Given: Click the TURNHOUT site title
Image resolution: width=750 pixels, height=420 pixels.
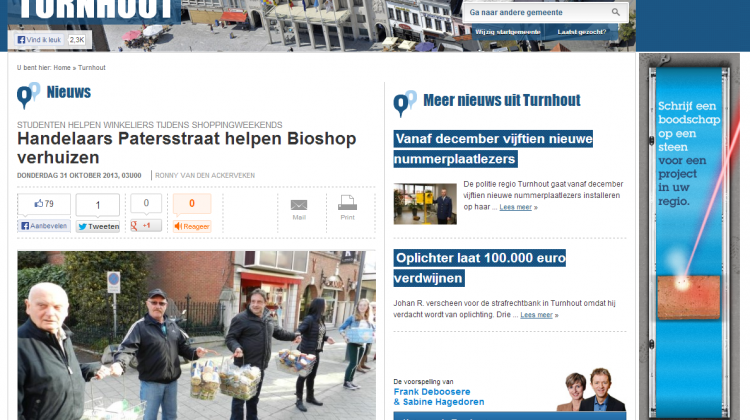Looking at the screenshot, I should click(x=94, y=10).
